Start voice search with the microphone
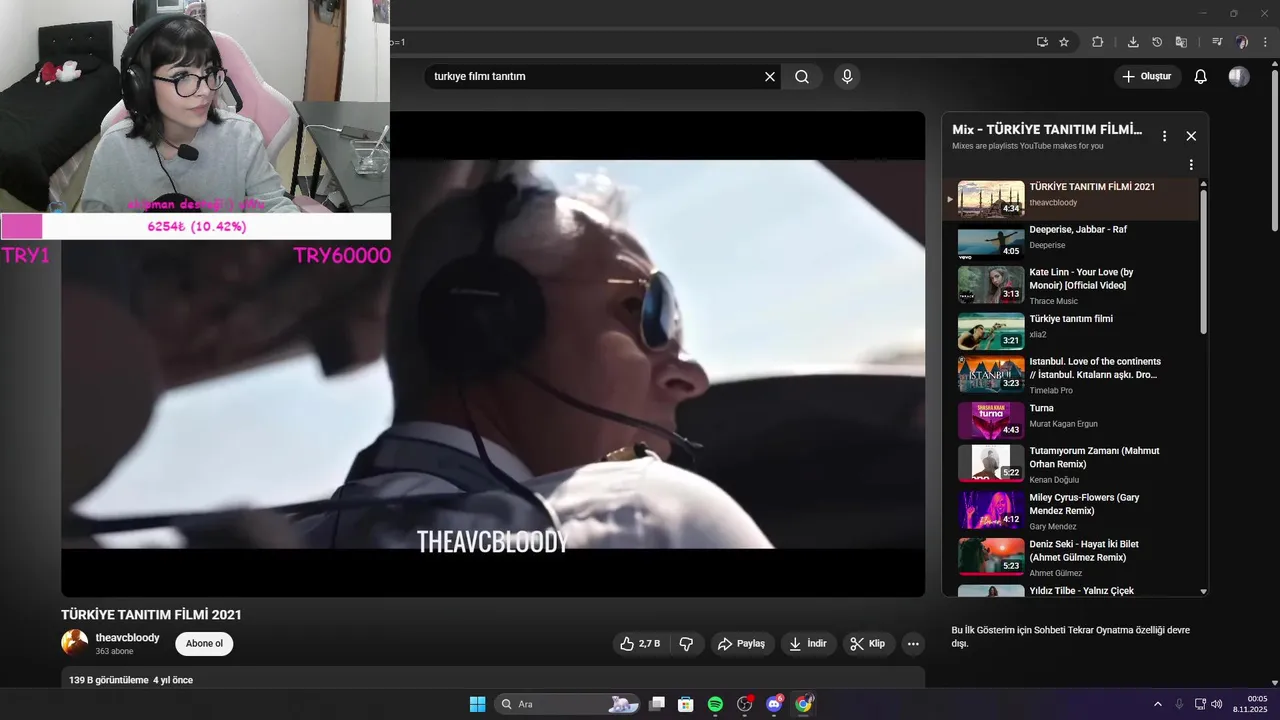1280x720 pixels. click(x=847, y=77)
